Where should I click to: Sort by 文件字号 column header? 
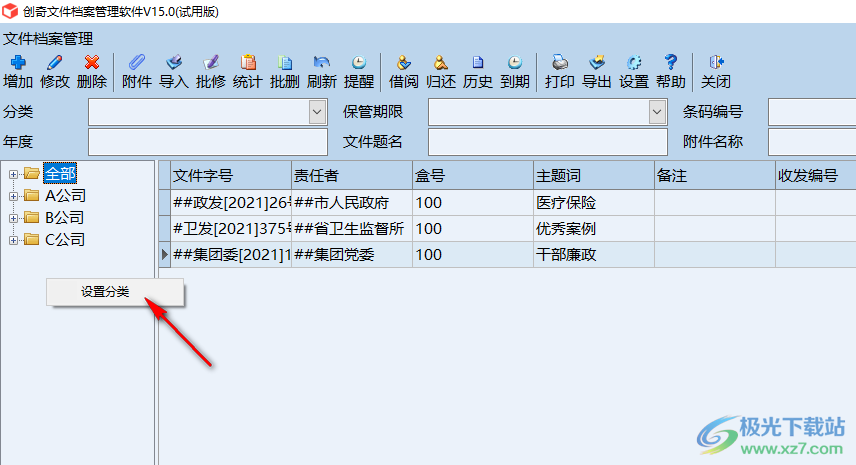coord(231,176)
